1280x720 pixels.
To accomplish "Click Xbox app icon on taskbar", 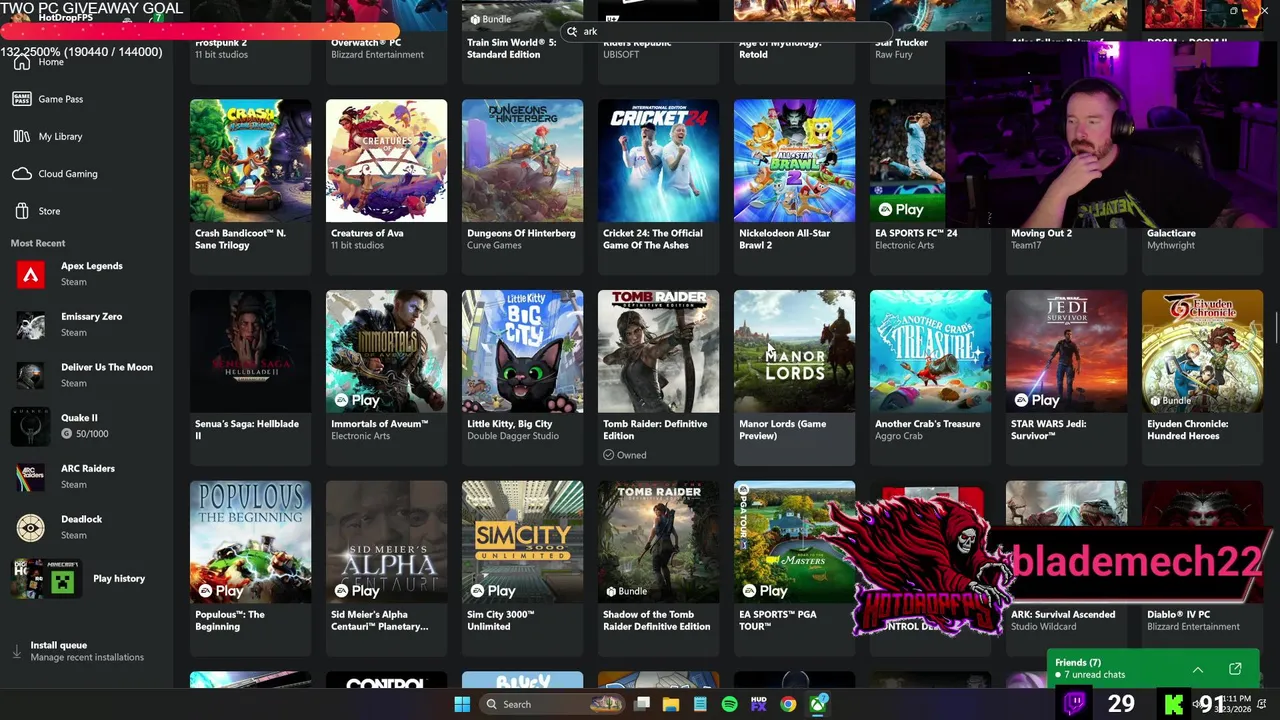I will click(x=818, y=704).
